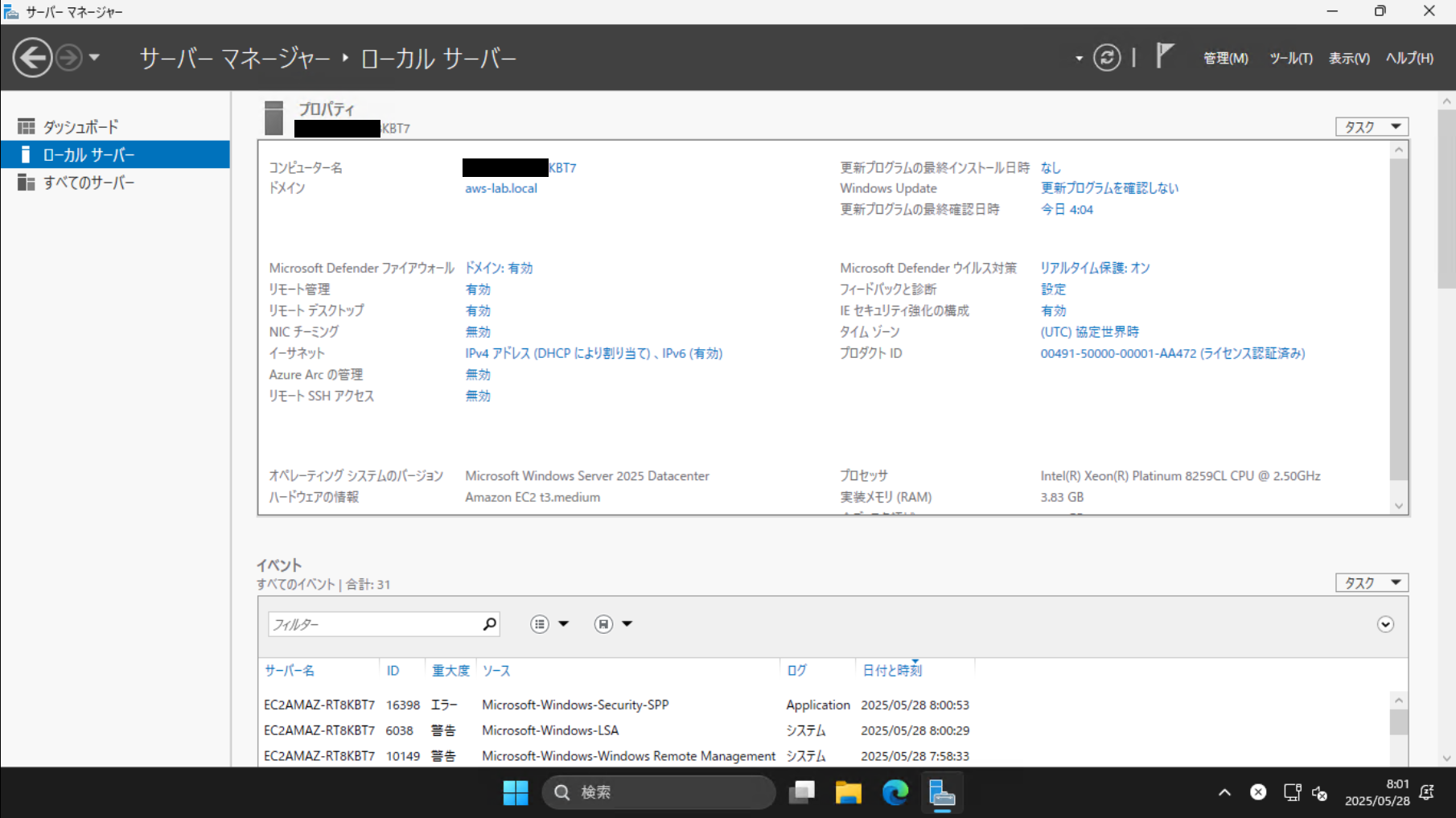Click リモート管理 有効 link

pyautogui.click(x=478, y=290)
